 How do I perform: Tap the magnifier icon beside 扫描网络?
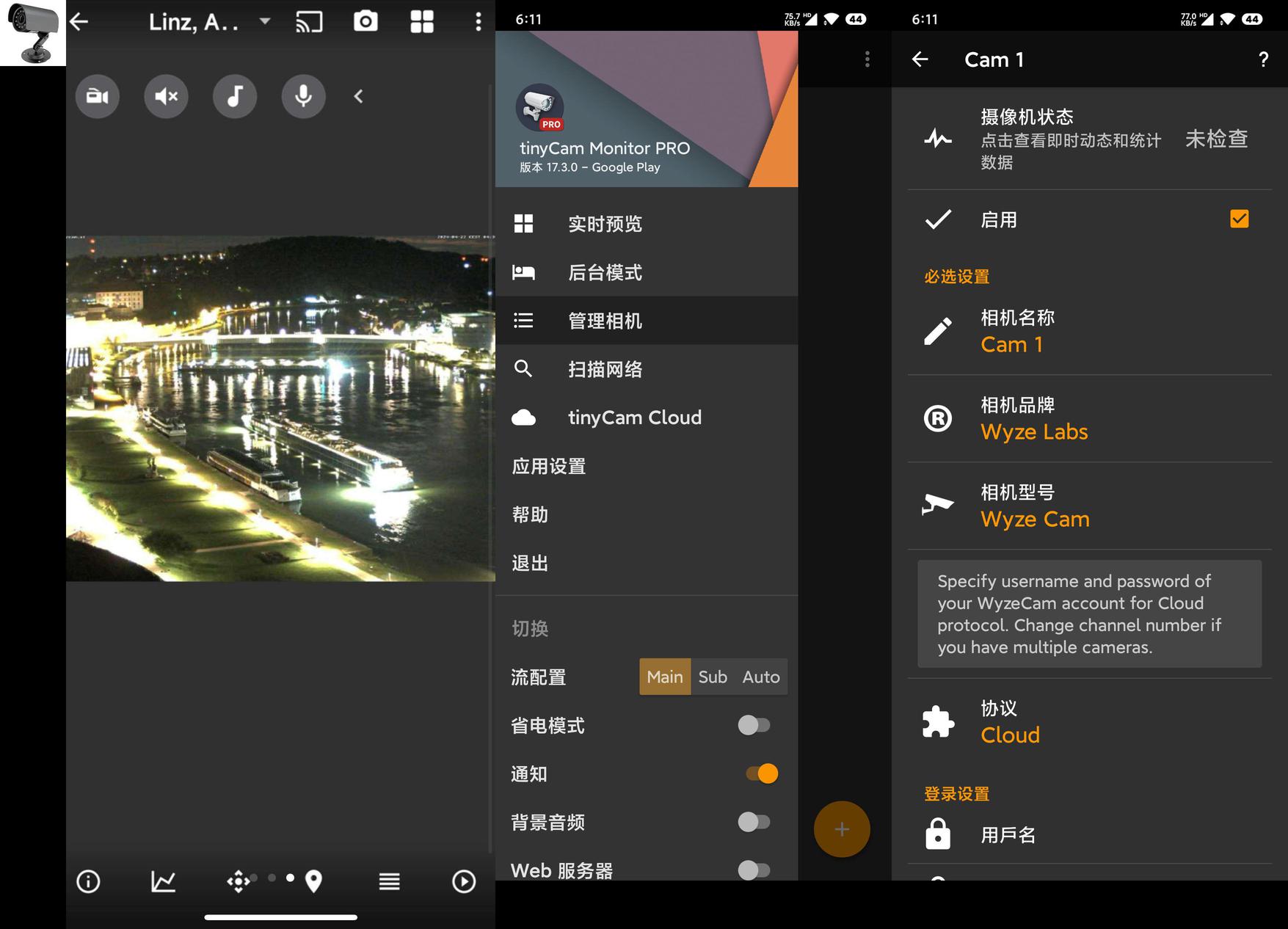pos(523,368)
